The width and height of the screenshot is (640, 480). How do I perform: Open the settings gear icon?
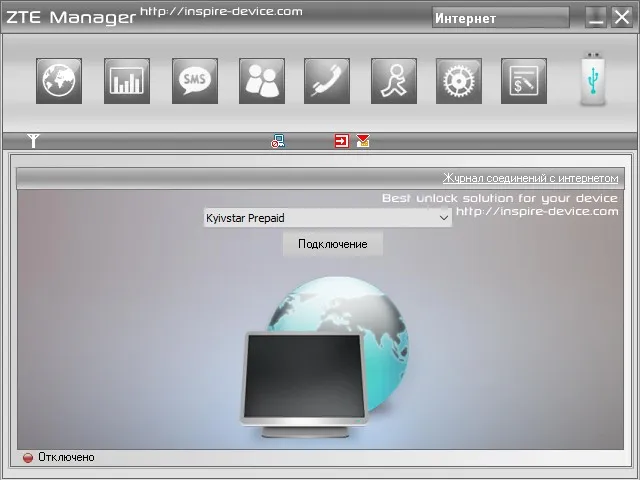459,81
